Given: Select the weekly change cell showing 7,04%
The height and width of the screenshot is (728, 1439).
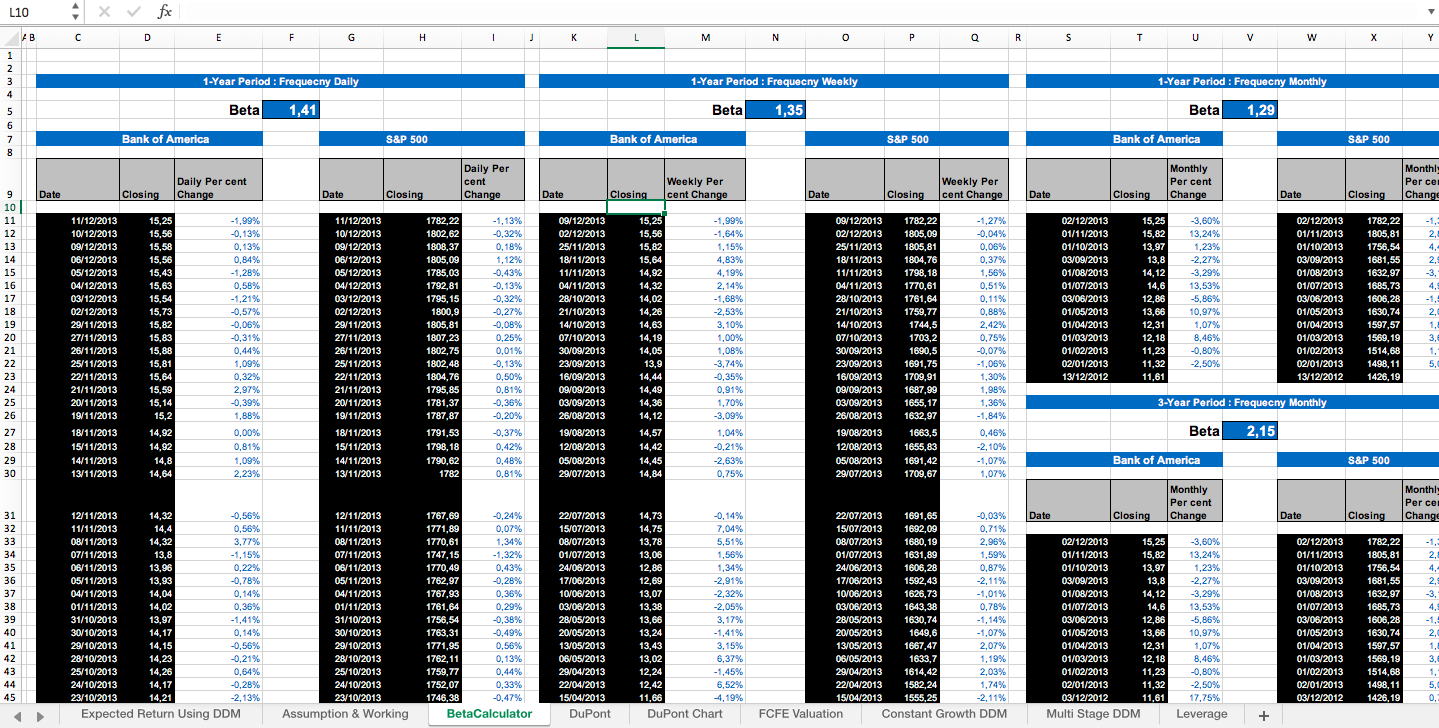Looking at the screenshot, I should click(x=705, y=528).
